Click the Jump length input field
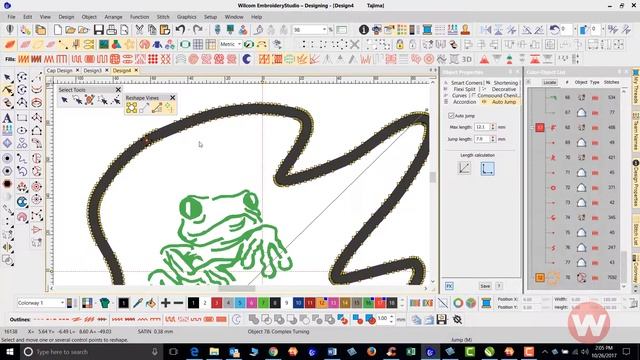640x360 pixels. click(482, 139)
